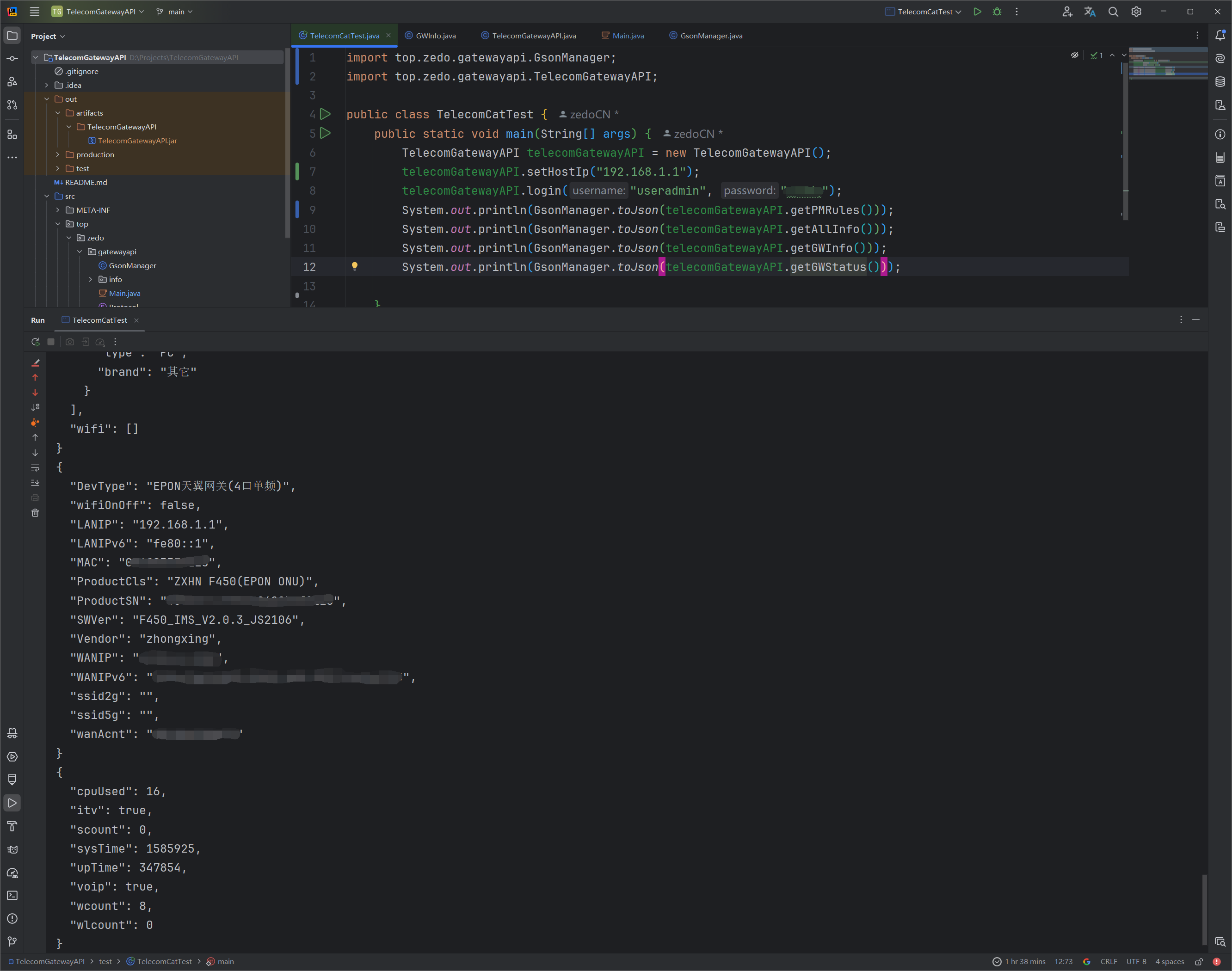
Task: Click the run gutter arrow beside main method
Action: (325, 134)
